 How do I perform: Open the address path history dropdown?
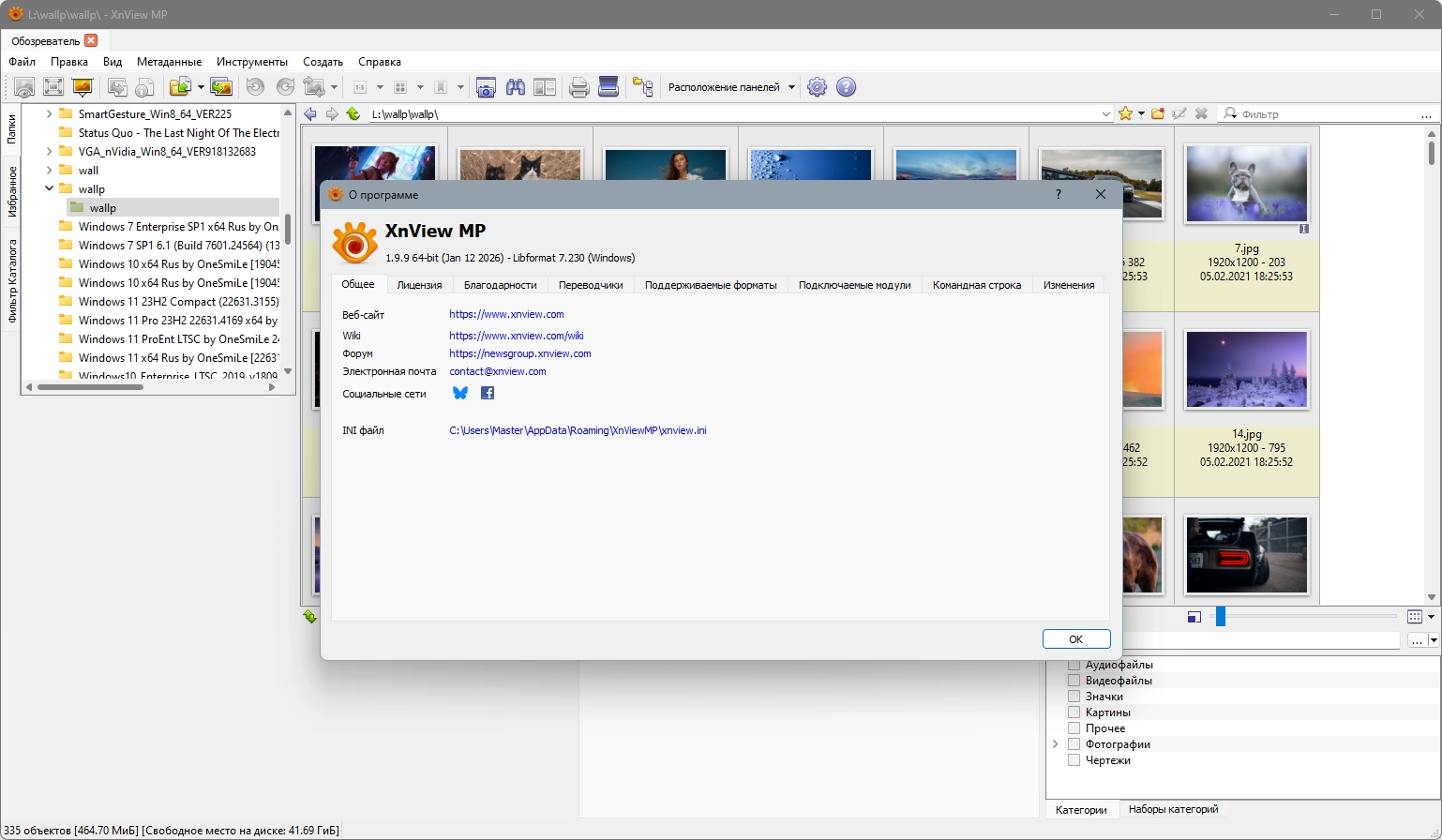coord(1106,113)
